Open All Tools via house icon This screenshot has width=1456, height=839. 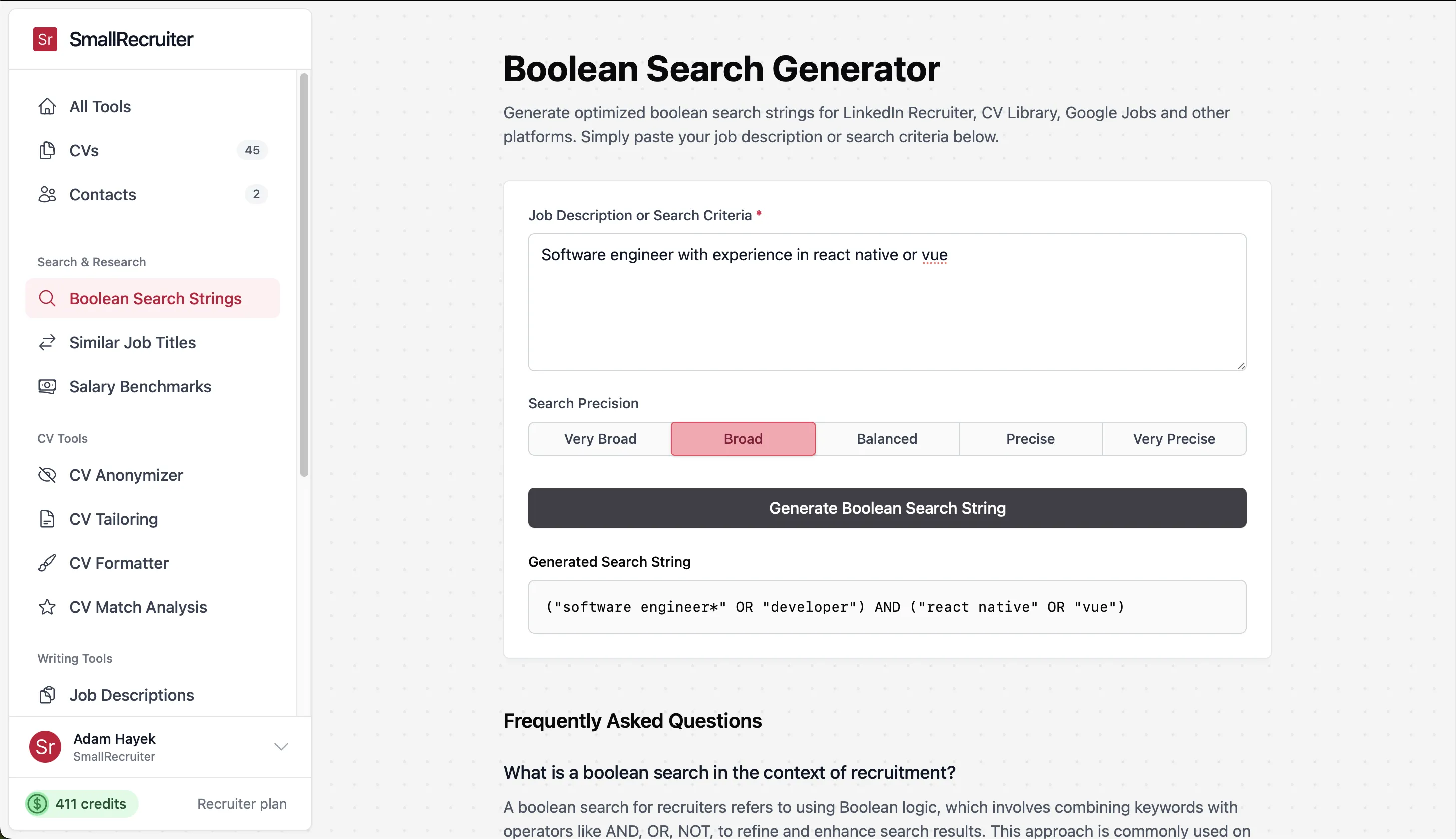(x=47, y=107)
